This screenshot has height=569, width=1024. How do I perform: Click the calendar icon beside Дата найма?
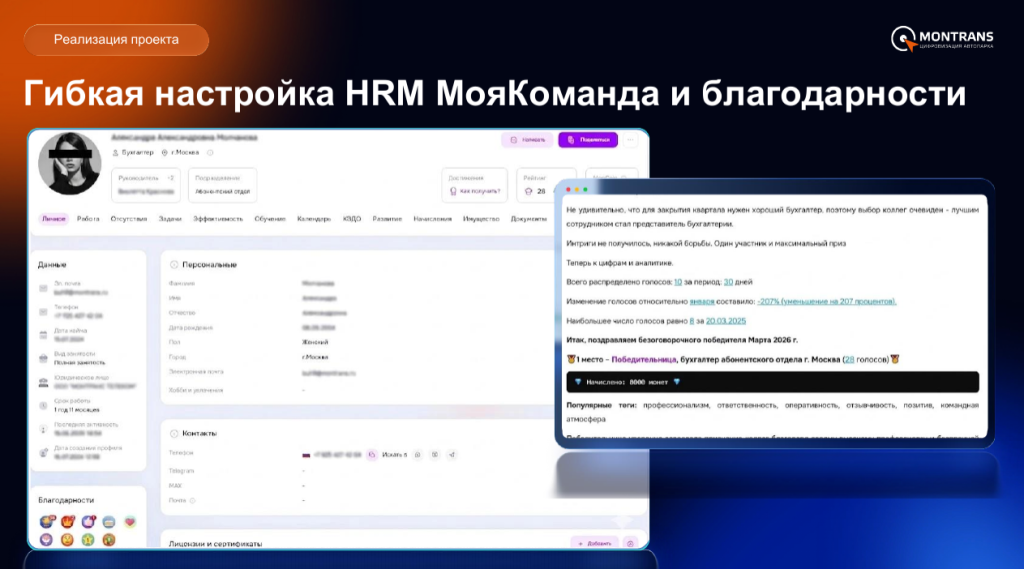point(43,335)
